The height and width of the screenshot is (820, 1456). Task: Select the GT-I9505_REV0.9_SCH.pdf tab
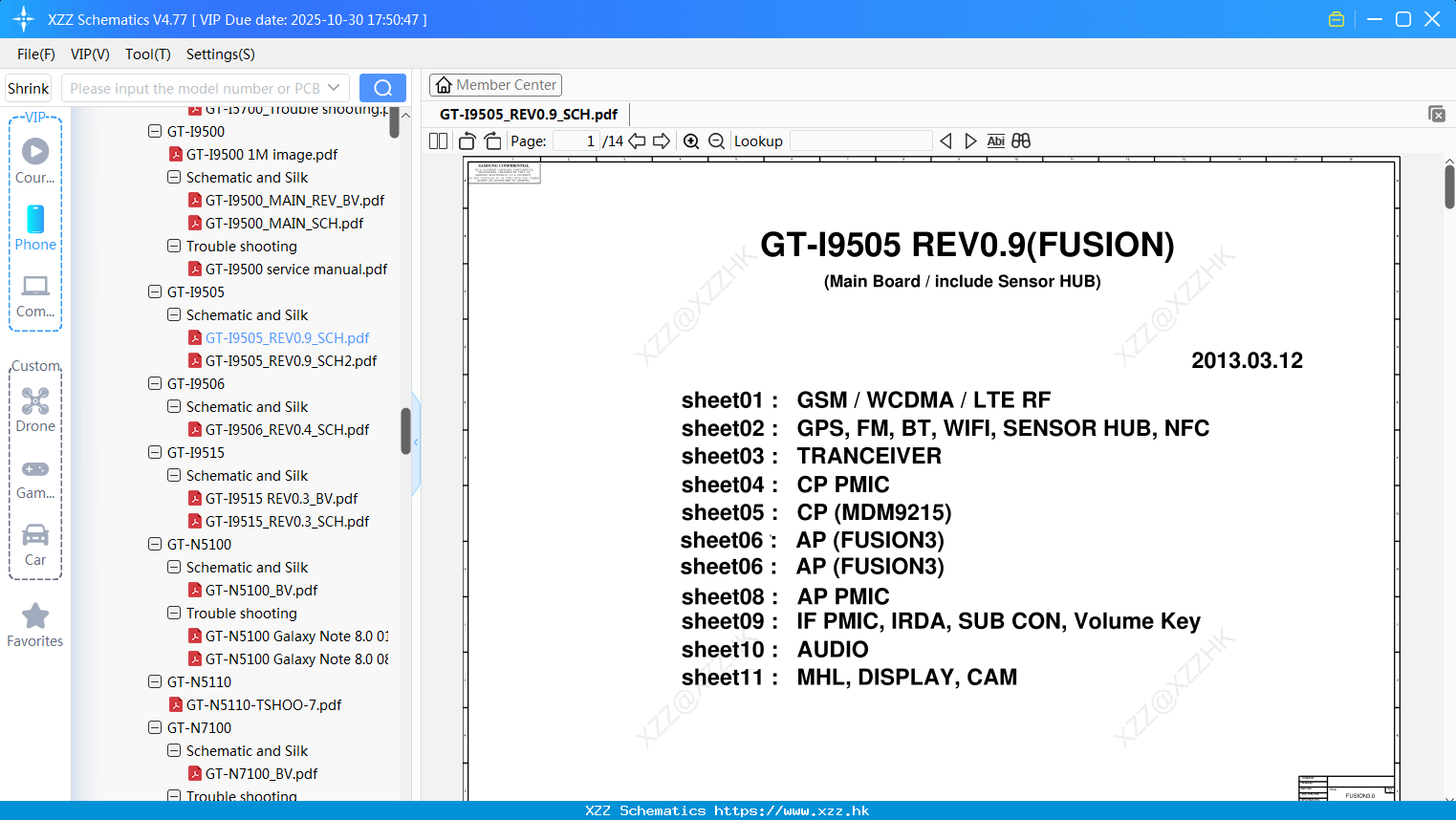(x=529, y=114)
